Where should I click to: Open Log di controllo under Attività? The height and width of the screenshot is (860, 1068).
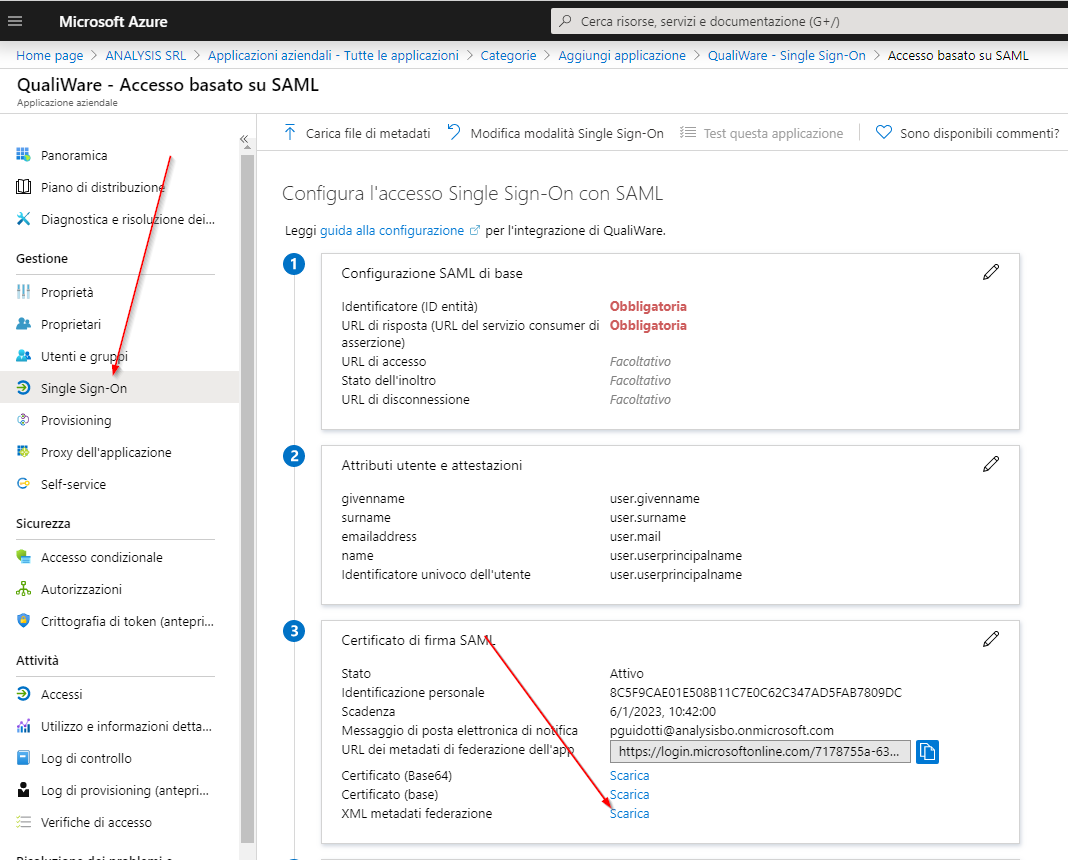pos(86,758)
